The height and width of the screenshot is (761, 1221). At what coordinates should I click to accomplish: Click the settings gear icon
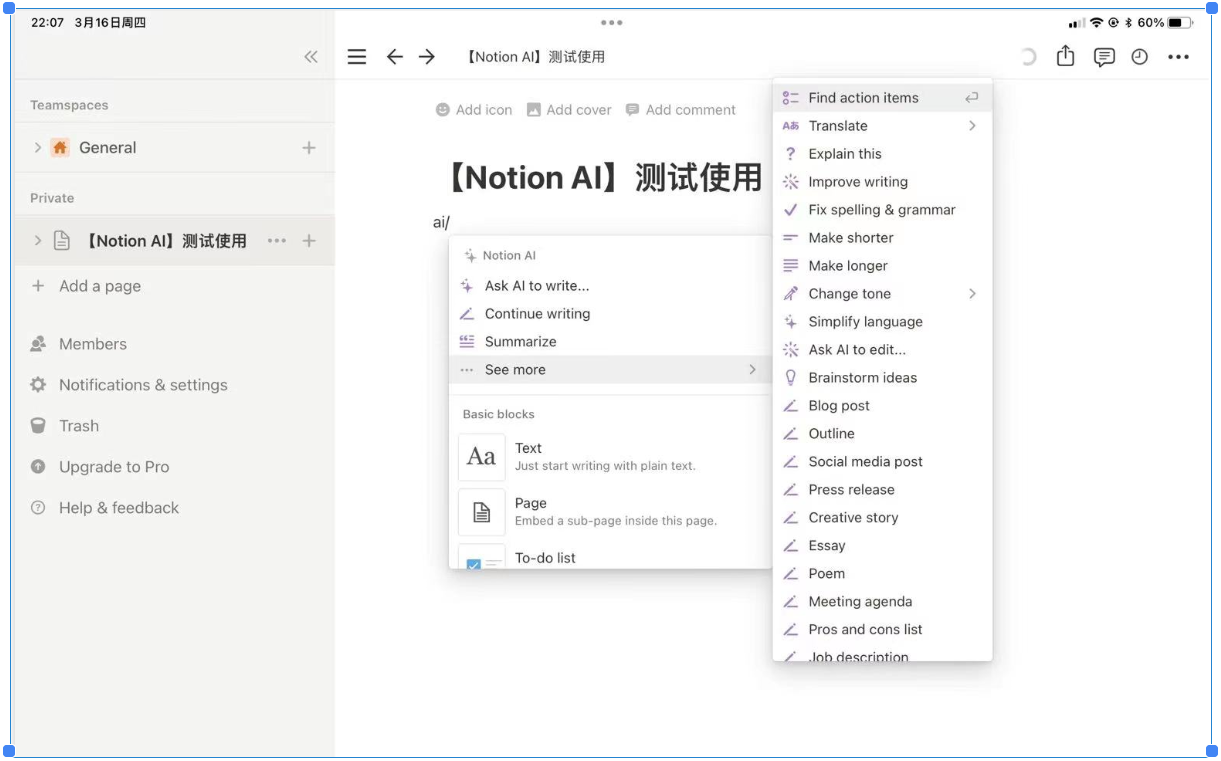click(x=38, y=385)
